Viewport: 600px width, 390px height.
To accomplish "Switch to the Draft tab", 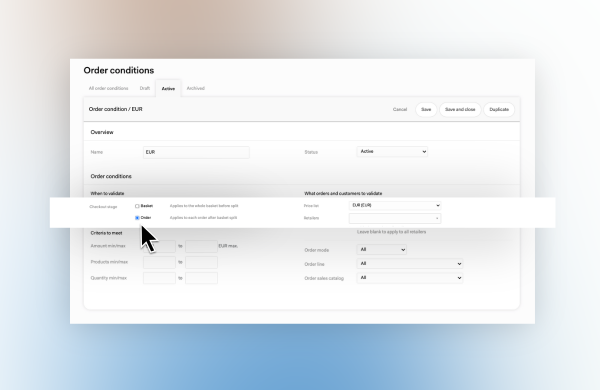I will 145,88.
